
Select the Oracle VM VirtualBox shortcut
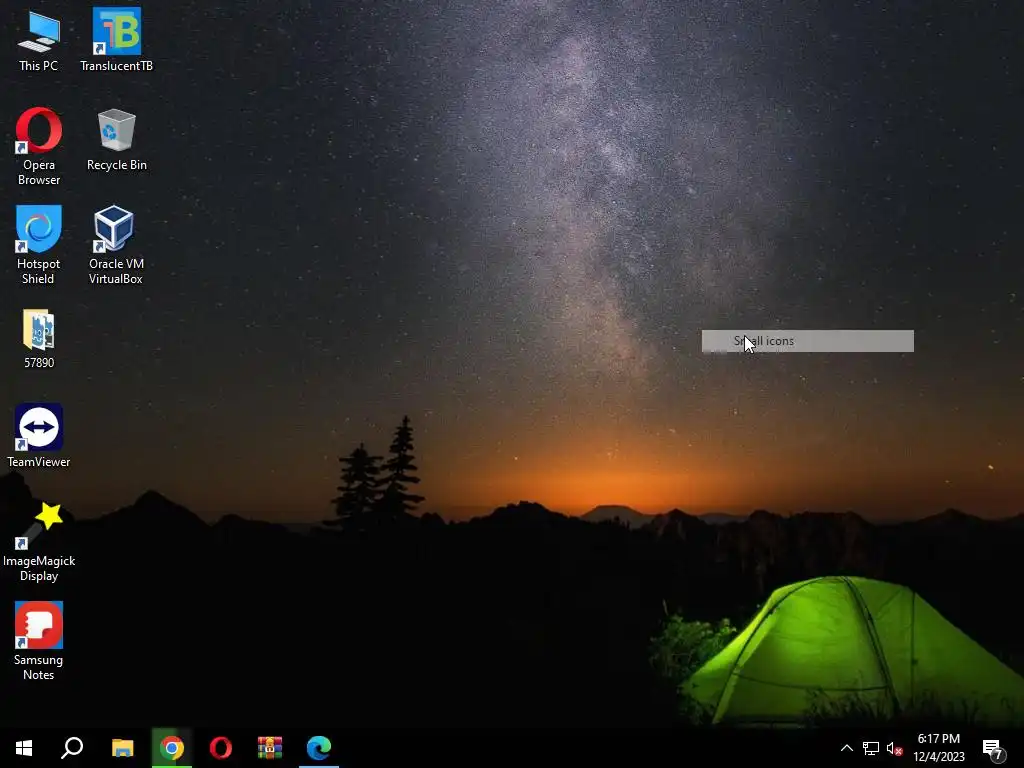click(x=116, y=245)
